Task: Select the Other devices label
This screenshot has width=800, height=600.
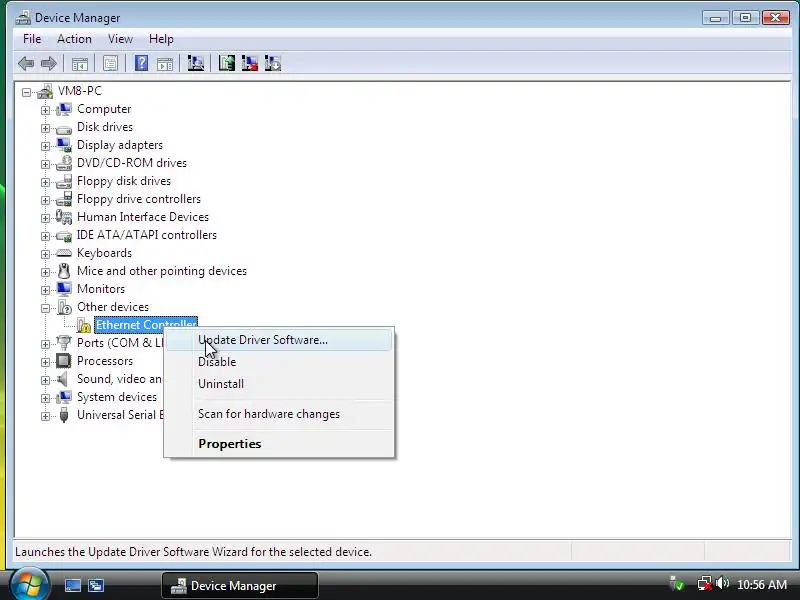Action: 113,307
